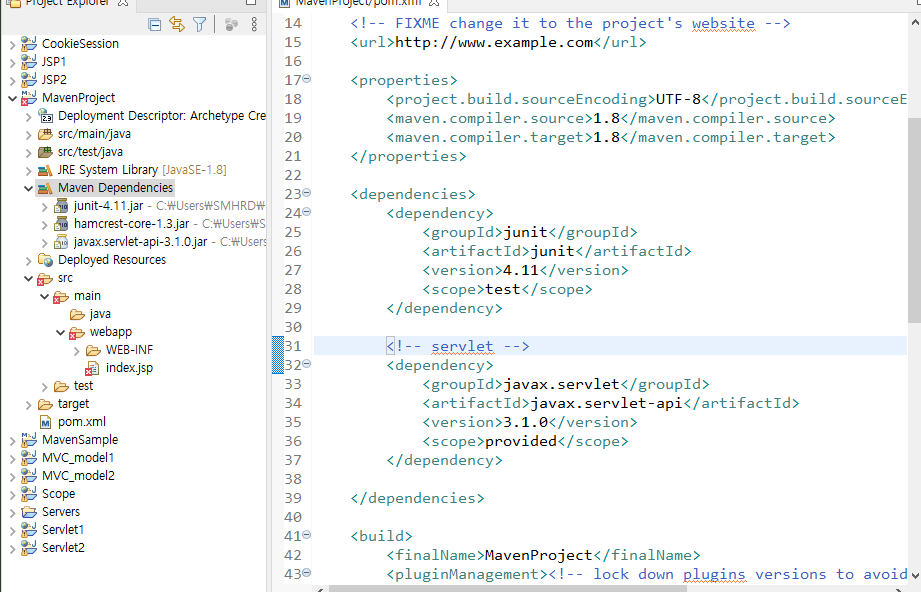Screen dimensions: 921x592
Task: Select the Scope project in the tree
Action: pyautogui.click(x=58, y=494)
